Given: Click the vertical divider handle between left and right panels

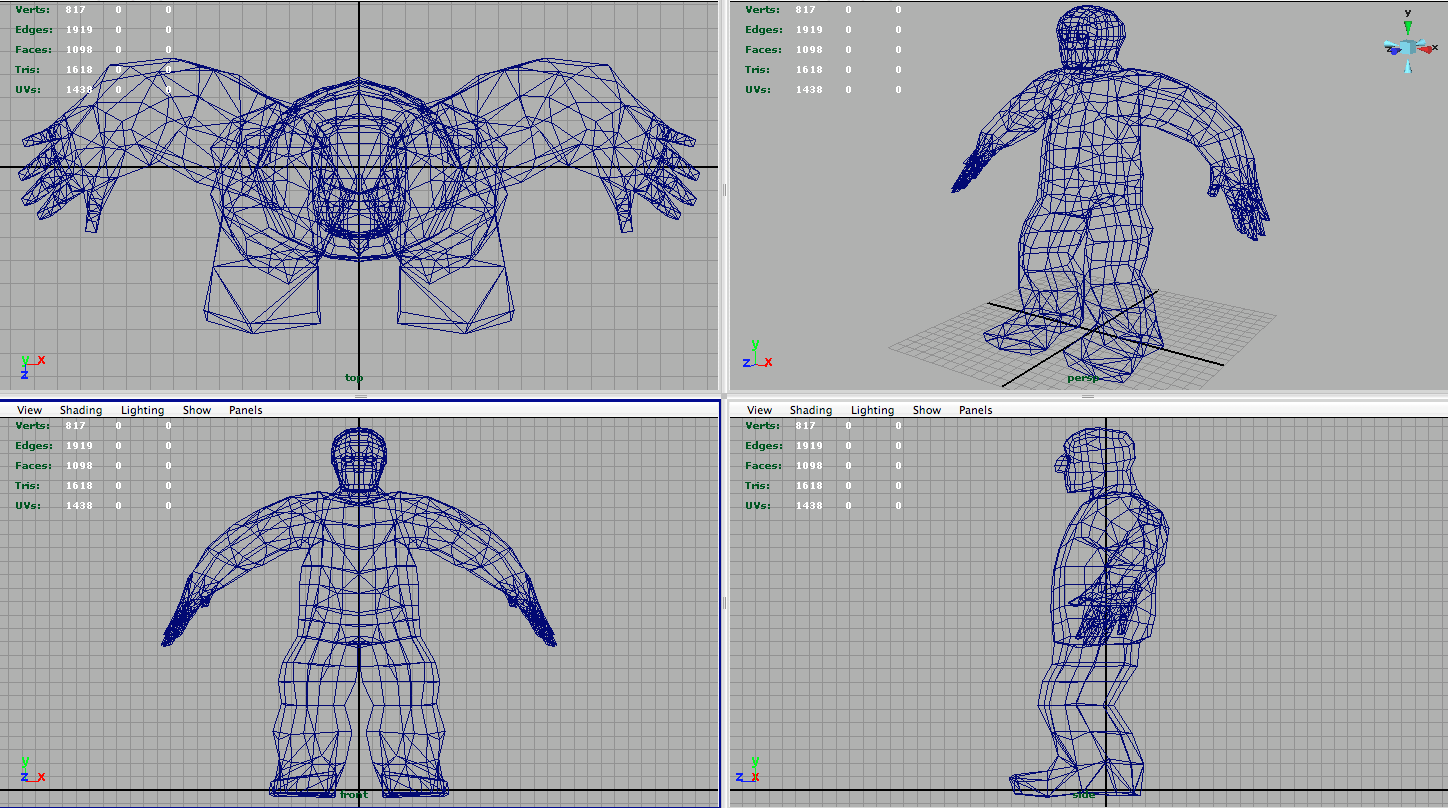Looking at the screenshot, I should click(x=724, y=190).
